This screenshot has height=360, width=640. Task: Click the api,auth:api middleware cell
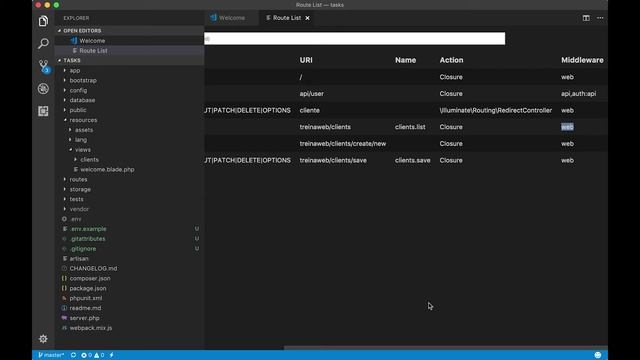[578, 93]
